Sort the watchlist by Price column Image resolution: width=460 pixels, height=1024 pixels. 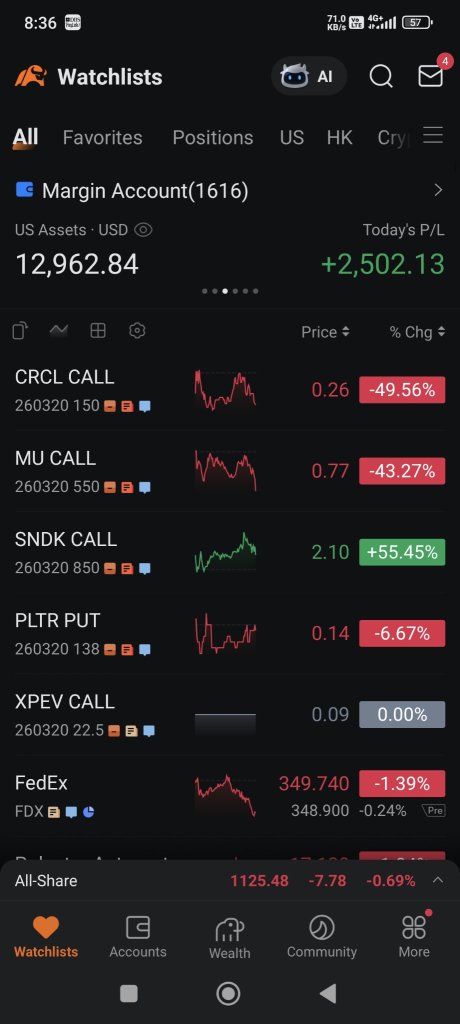tap(325, 332)
